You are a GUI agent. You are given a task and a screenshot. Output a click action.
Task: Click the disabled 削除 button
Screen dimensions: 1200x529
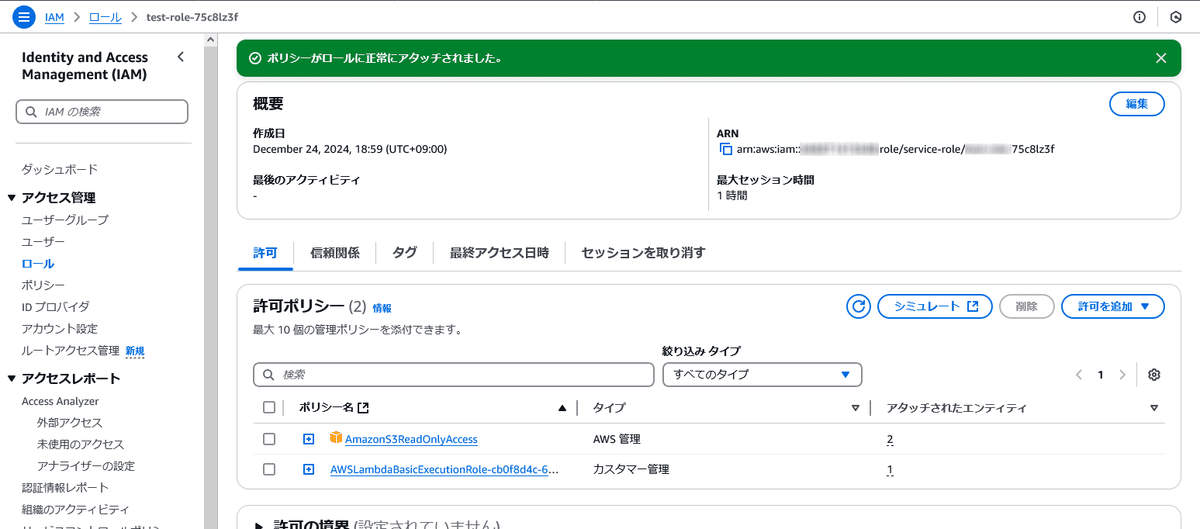click(1027, 306)
